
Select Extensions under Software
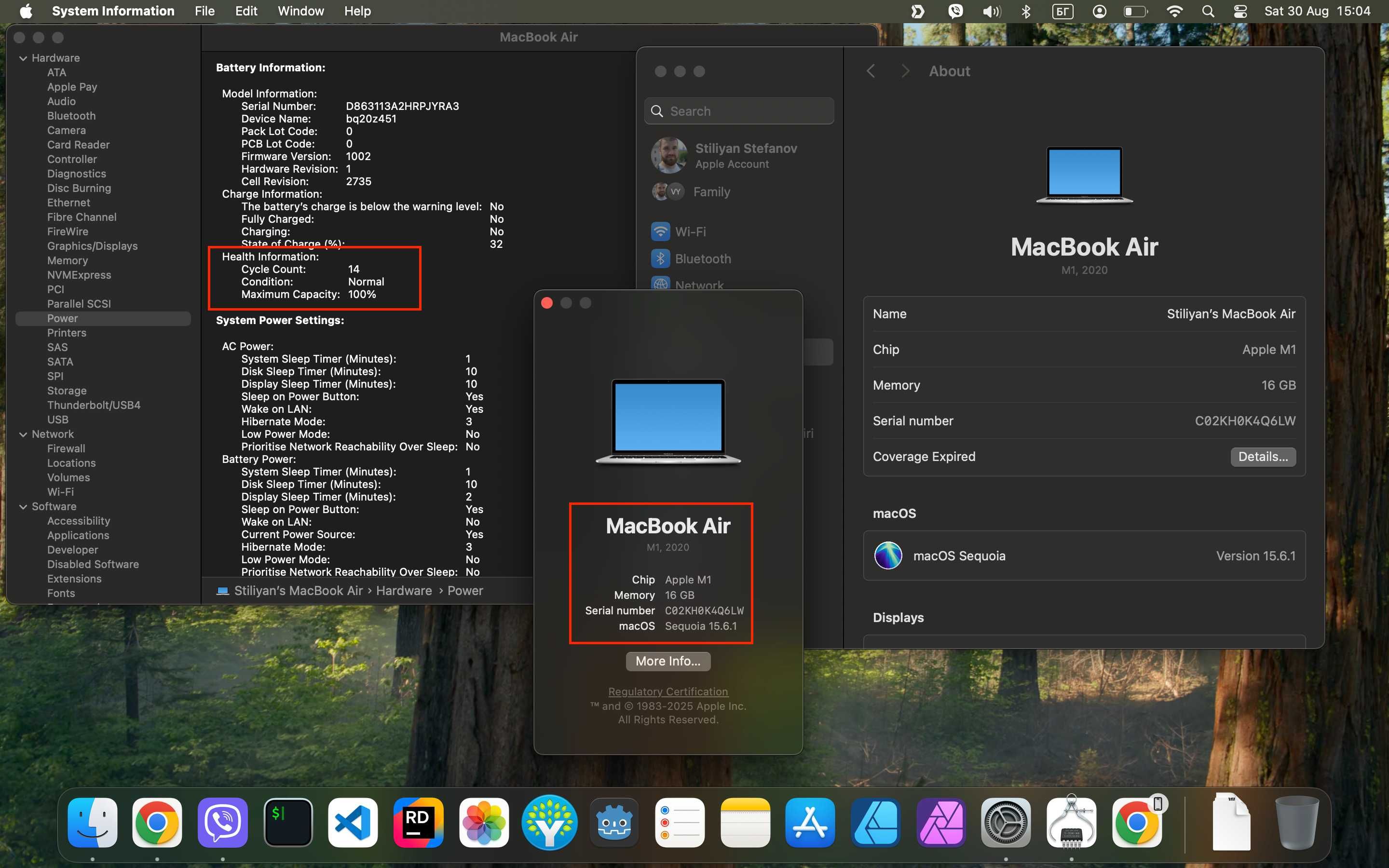point(74,578)
